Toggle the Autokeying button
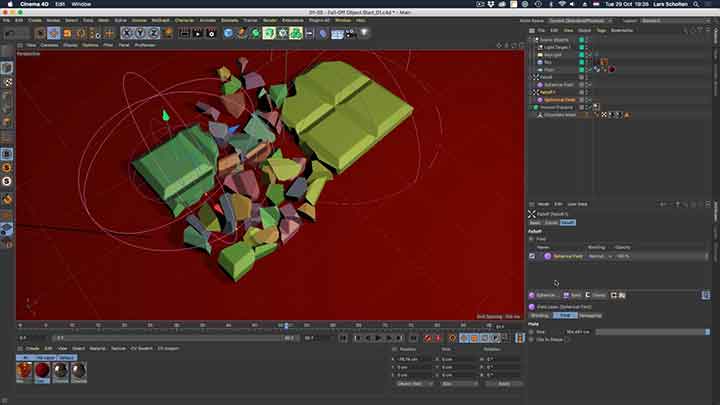 coord(438,338)
